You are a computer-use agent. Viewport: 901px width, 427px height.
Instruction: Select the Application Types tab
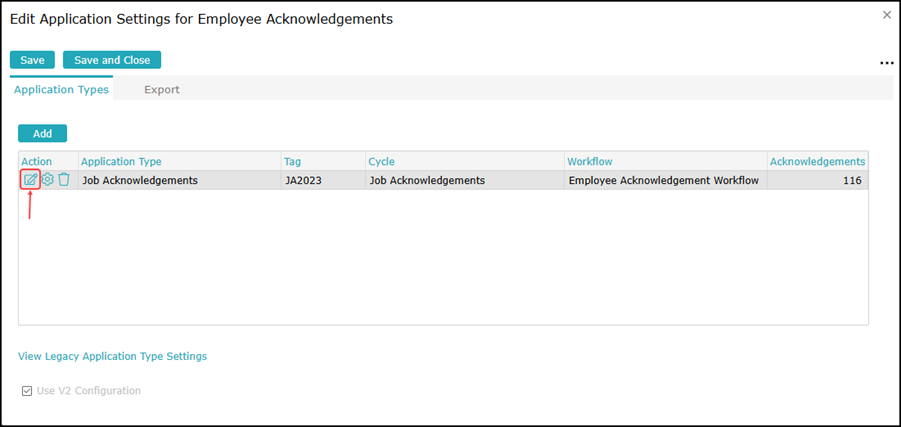pyautogui.click(x=61, y=90)
